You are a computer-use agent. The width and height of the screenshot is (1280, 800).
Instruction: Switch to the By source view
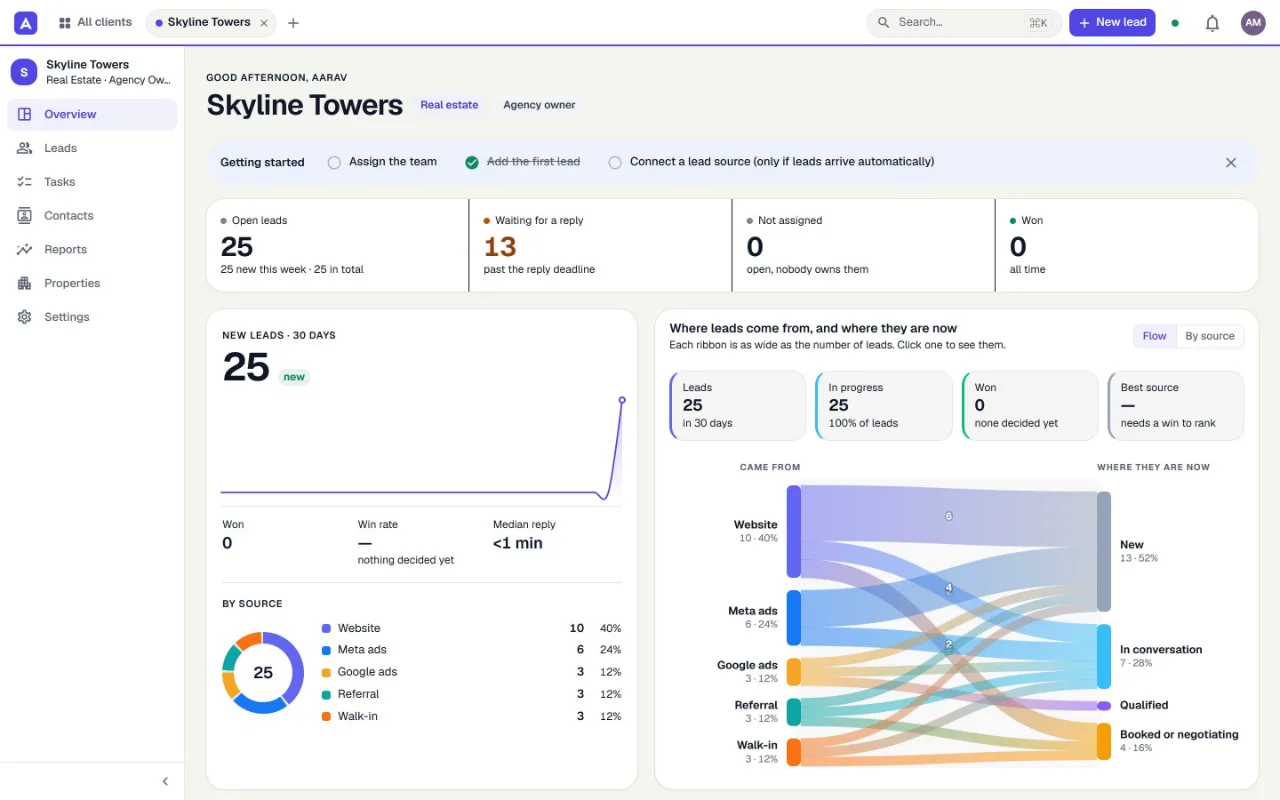(x=1210, y=336)
